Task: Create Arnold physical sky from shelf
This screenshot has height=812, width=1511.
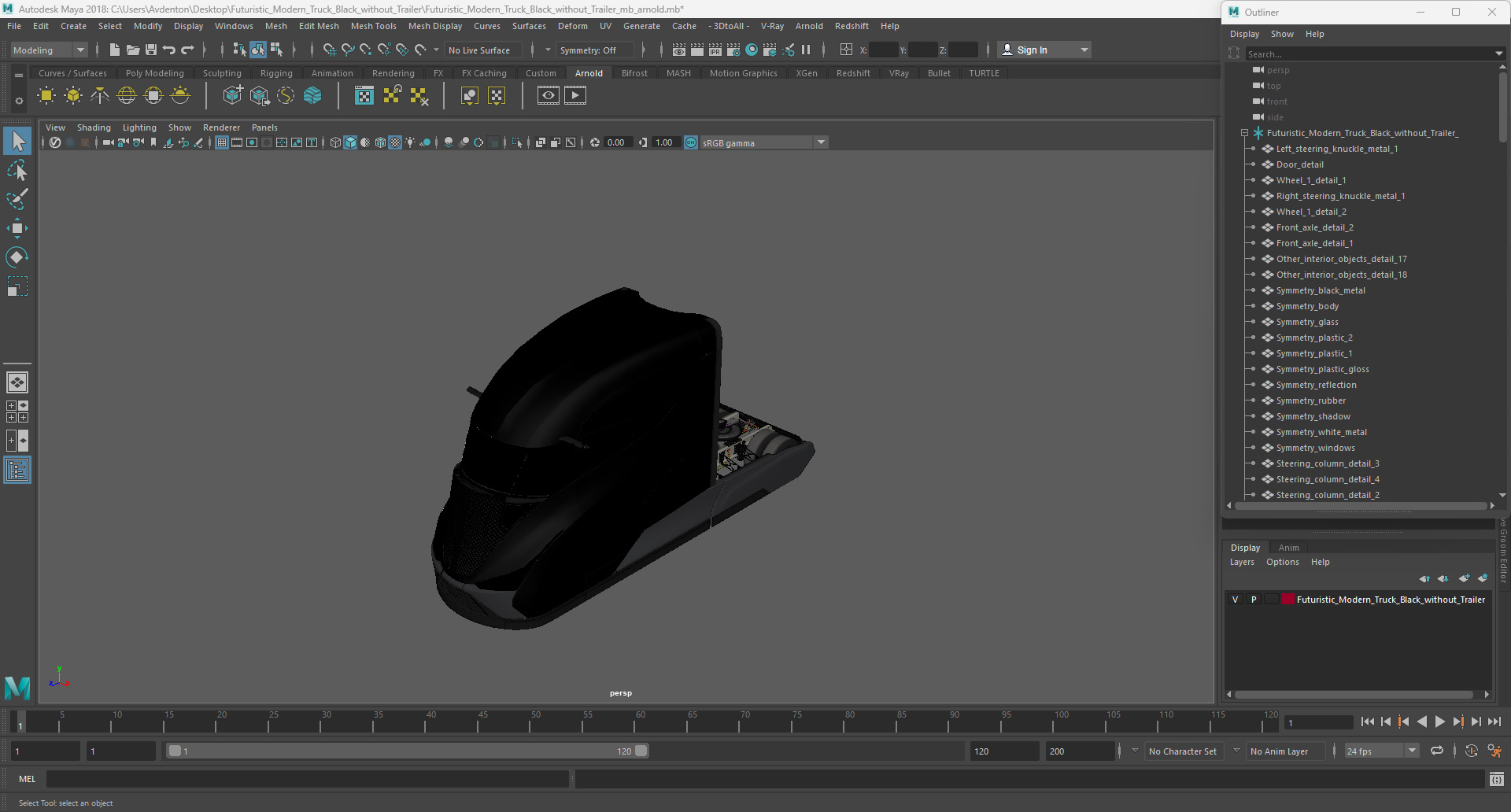Action: pyautogui.click(x=180, y=96)
